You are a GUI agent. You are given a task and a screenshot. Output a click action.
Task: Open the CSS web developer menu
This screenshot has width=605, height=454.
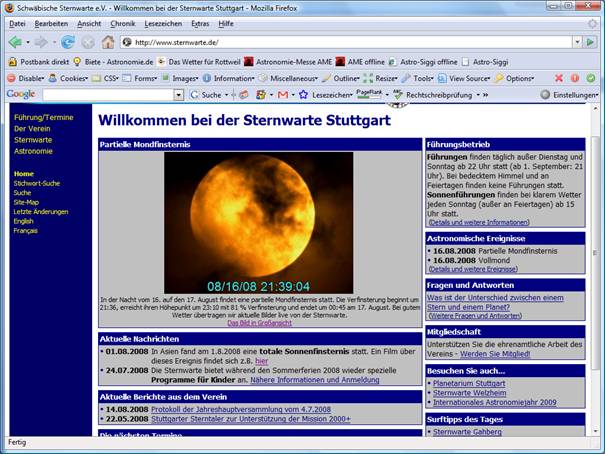[105, 78]
